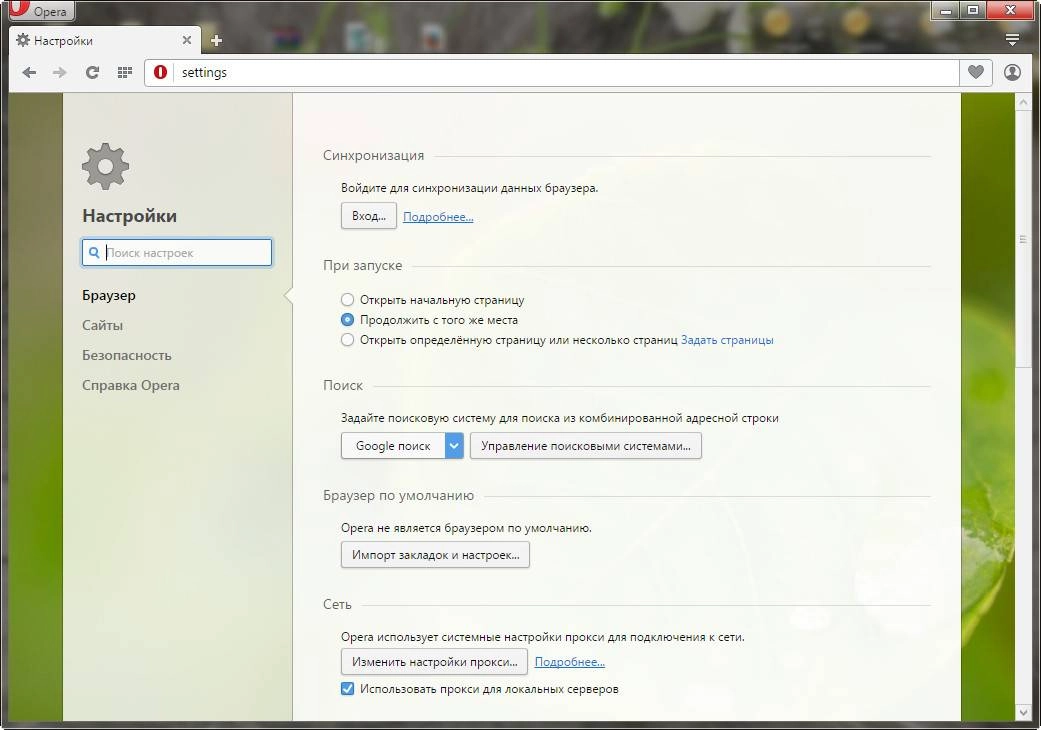Image resolution: width=1041 pixels, height=730 pixels.
Task: Click the Синхронизация section heading
Action: point(373,155)
